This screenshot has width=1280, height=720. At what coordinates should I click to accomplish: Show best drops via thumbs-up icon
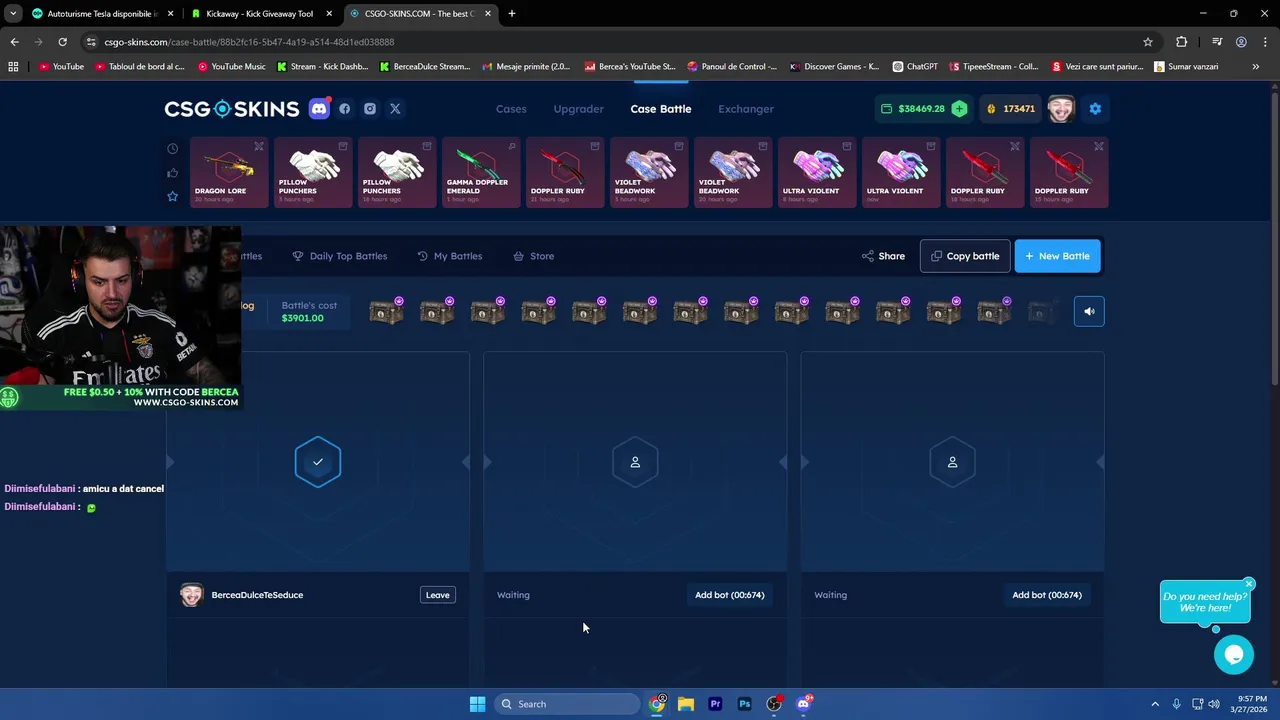(172, 173)
